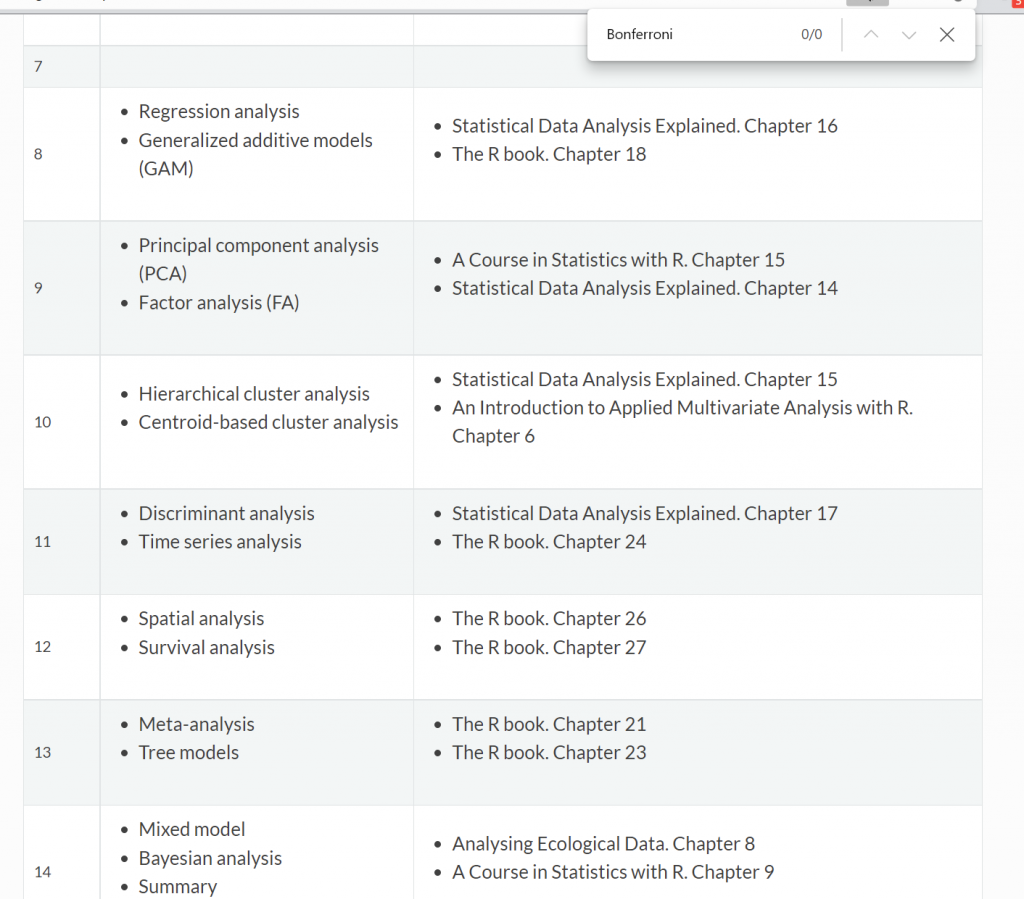
Task: Click 'Meta-analysis' topic text
Action: pyautogui.click(x=197, y=725)
